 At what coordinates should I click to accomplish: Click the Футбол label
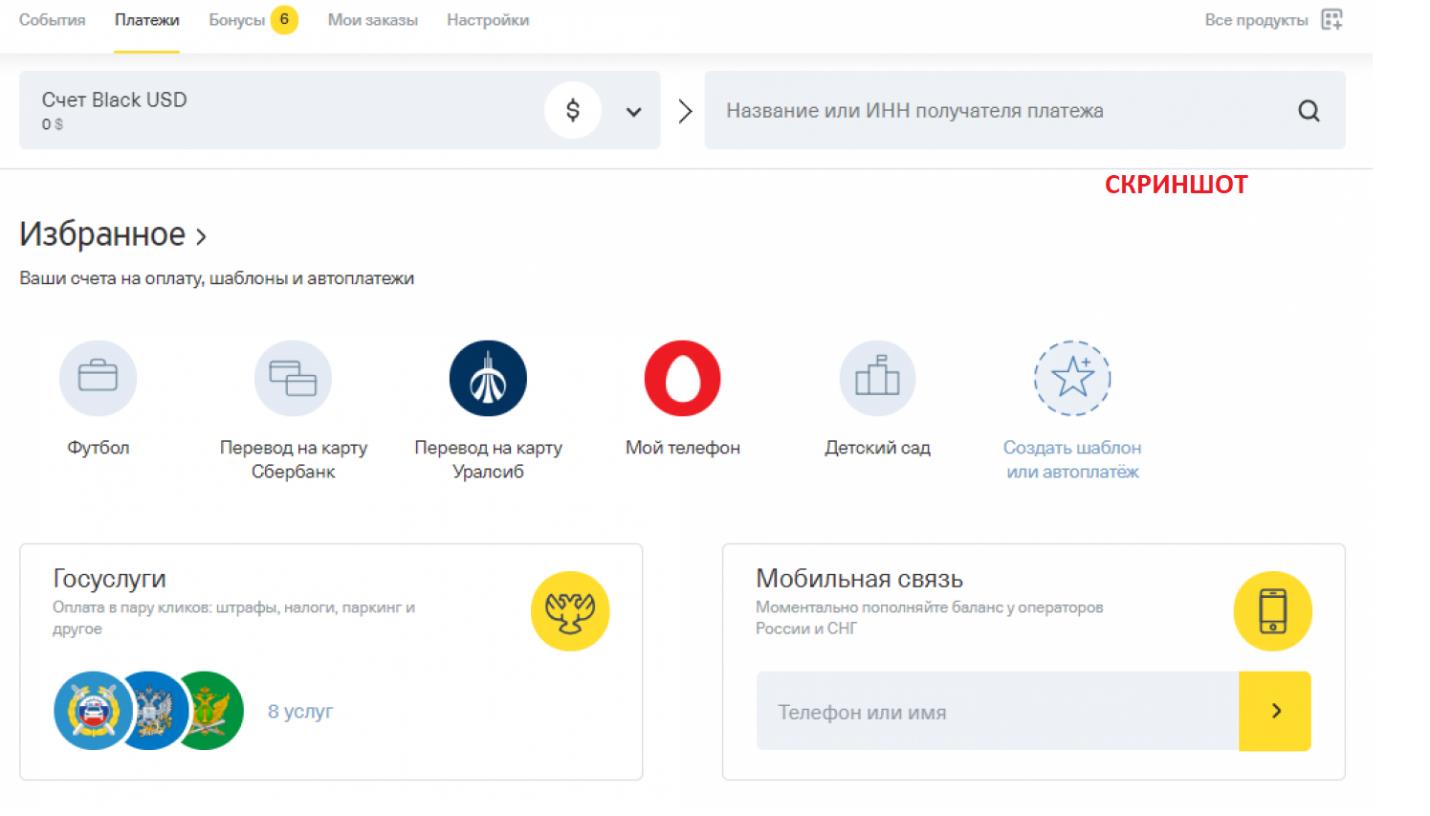click(98, 448)
